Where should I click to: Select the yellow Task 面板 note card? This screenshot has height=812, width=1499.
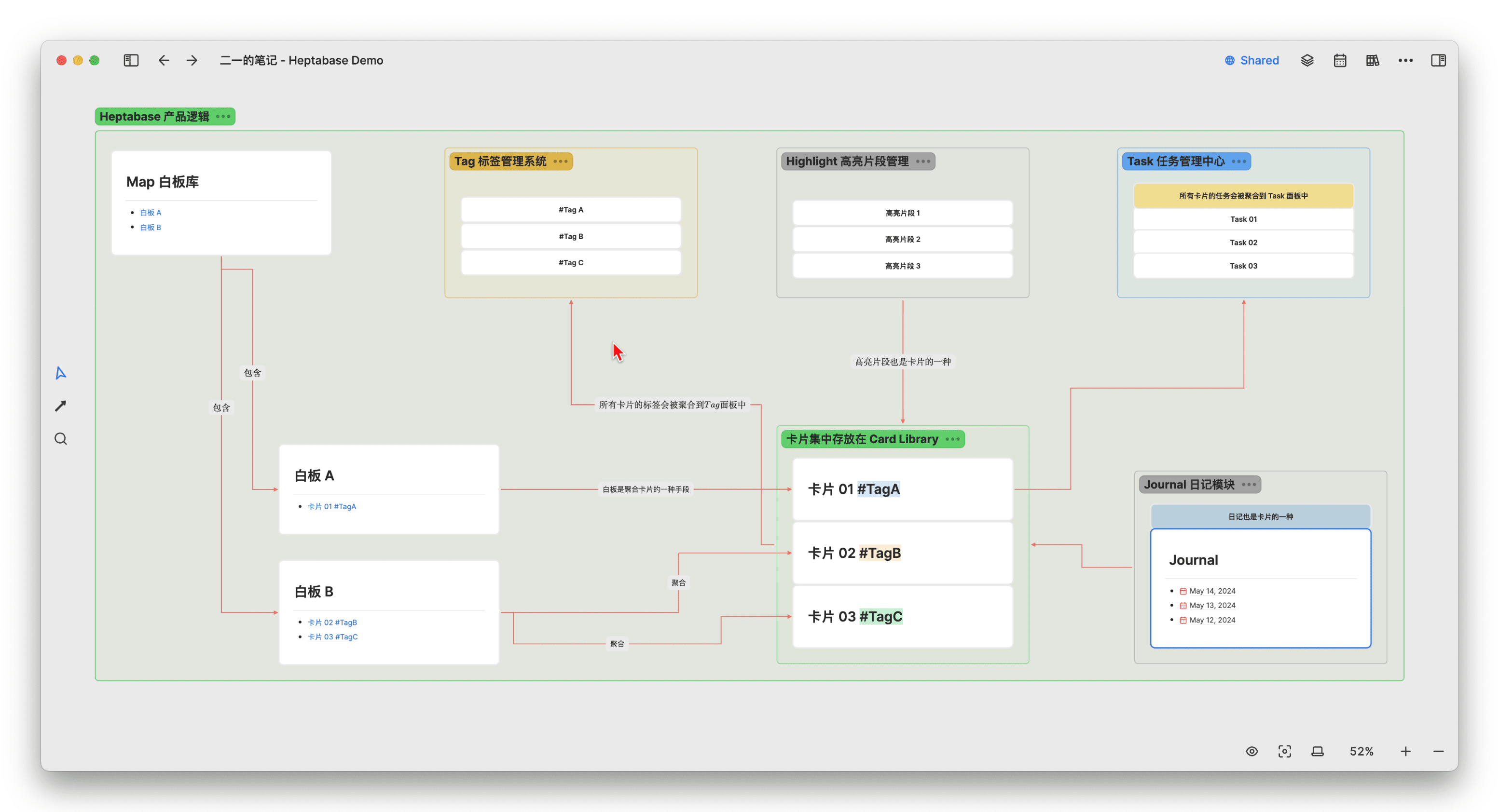[1244, 196]
